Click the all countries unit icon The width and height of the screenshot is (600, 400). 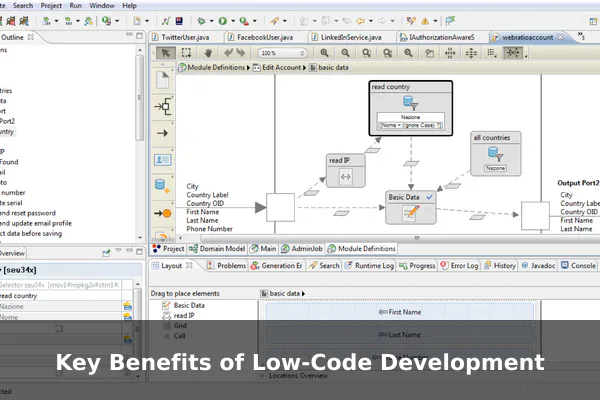coord(495,153)
